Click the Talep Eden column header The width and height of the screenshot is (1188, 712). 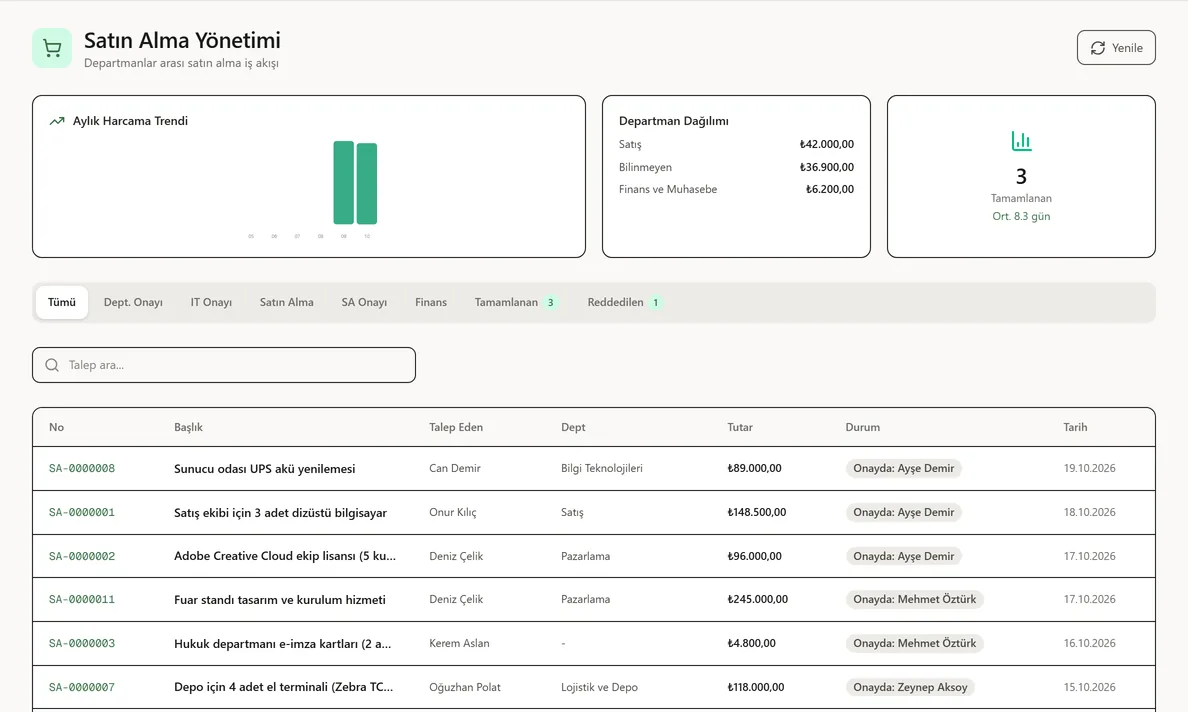[456, 427]
